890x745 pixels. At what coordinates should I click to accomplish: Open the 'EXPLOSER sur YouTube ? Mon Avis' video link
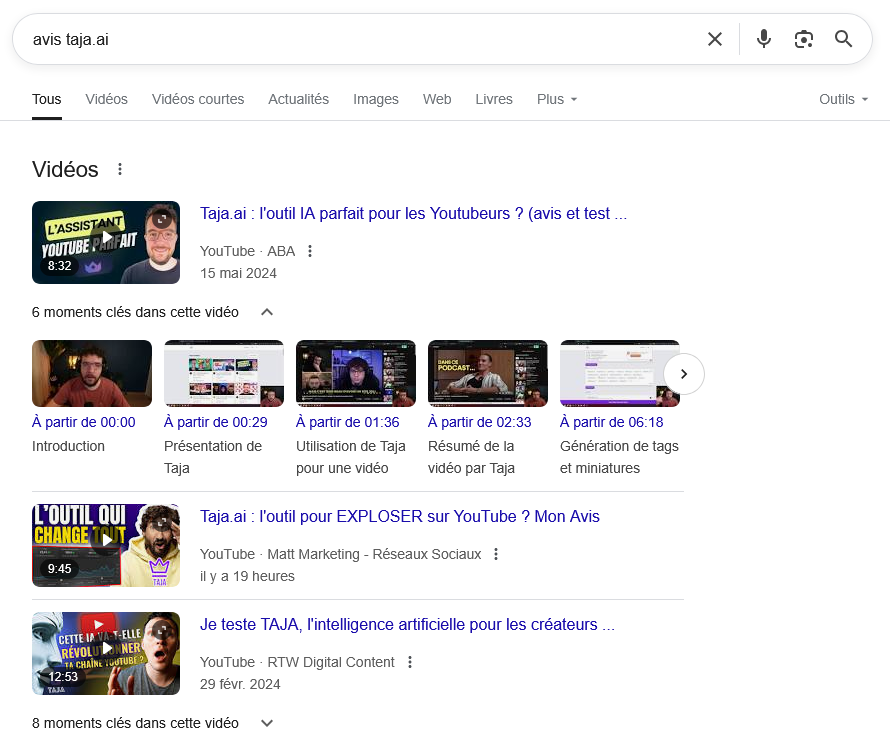click(400, 517)
